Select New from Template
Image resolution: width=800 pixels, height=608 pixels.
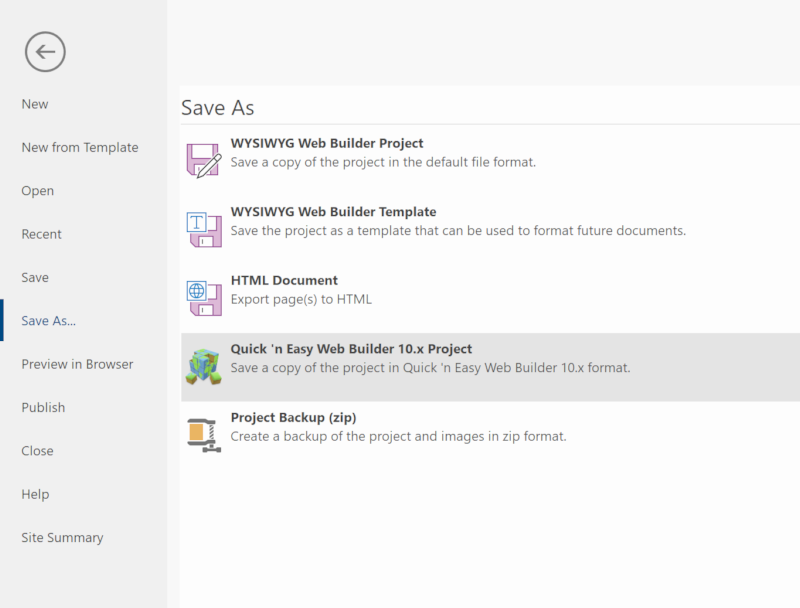pos(80,147)
